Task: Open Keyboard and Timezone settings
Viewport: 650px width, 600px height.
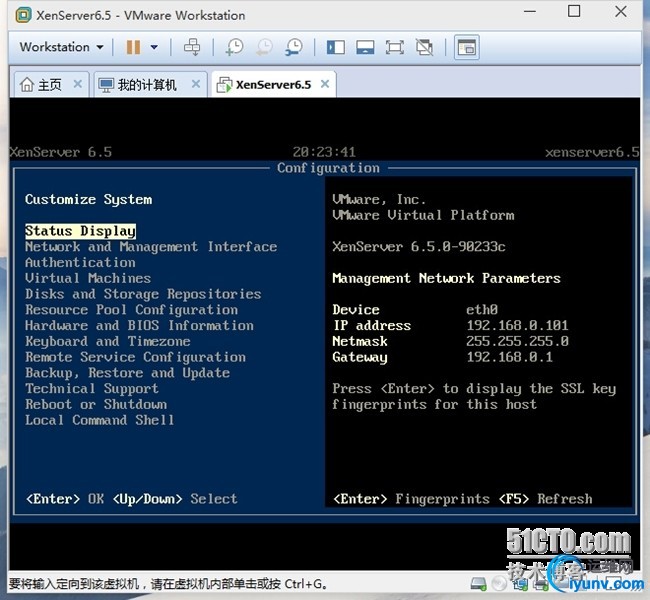Action: (108, 341)
